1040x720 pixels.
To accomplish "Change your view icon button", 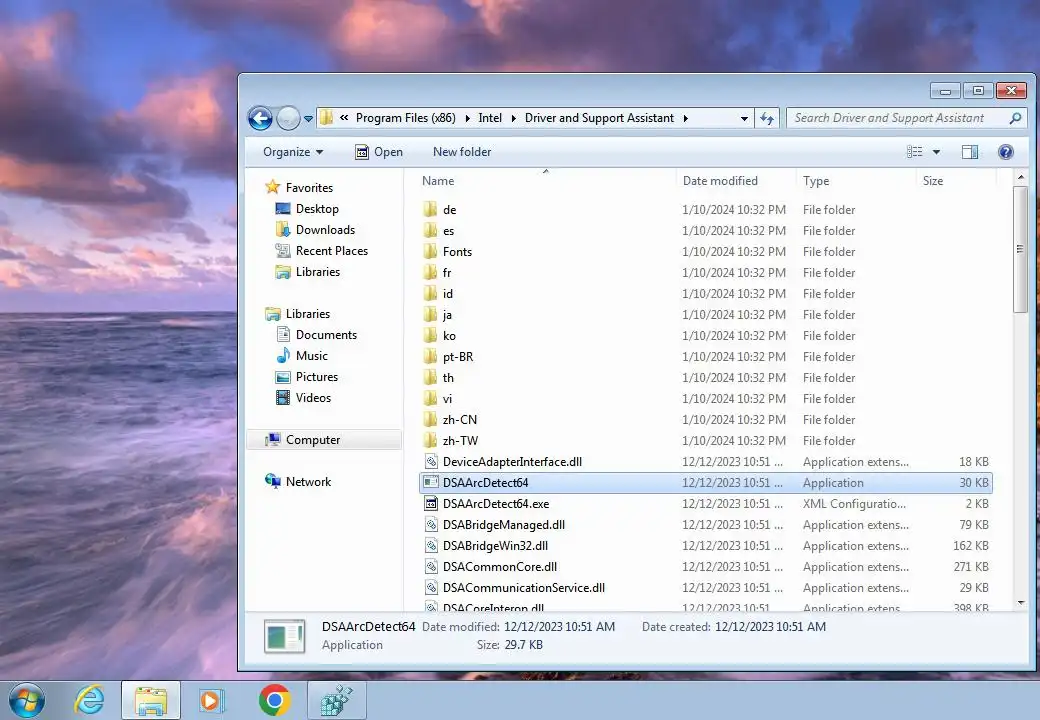I will click(x=915, y=152).
